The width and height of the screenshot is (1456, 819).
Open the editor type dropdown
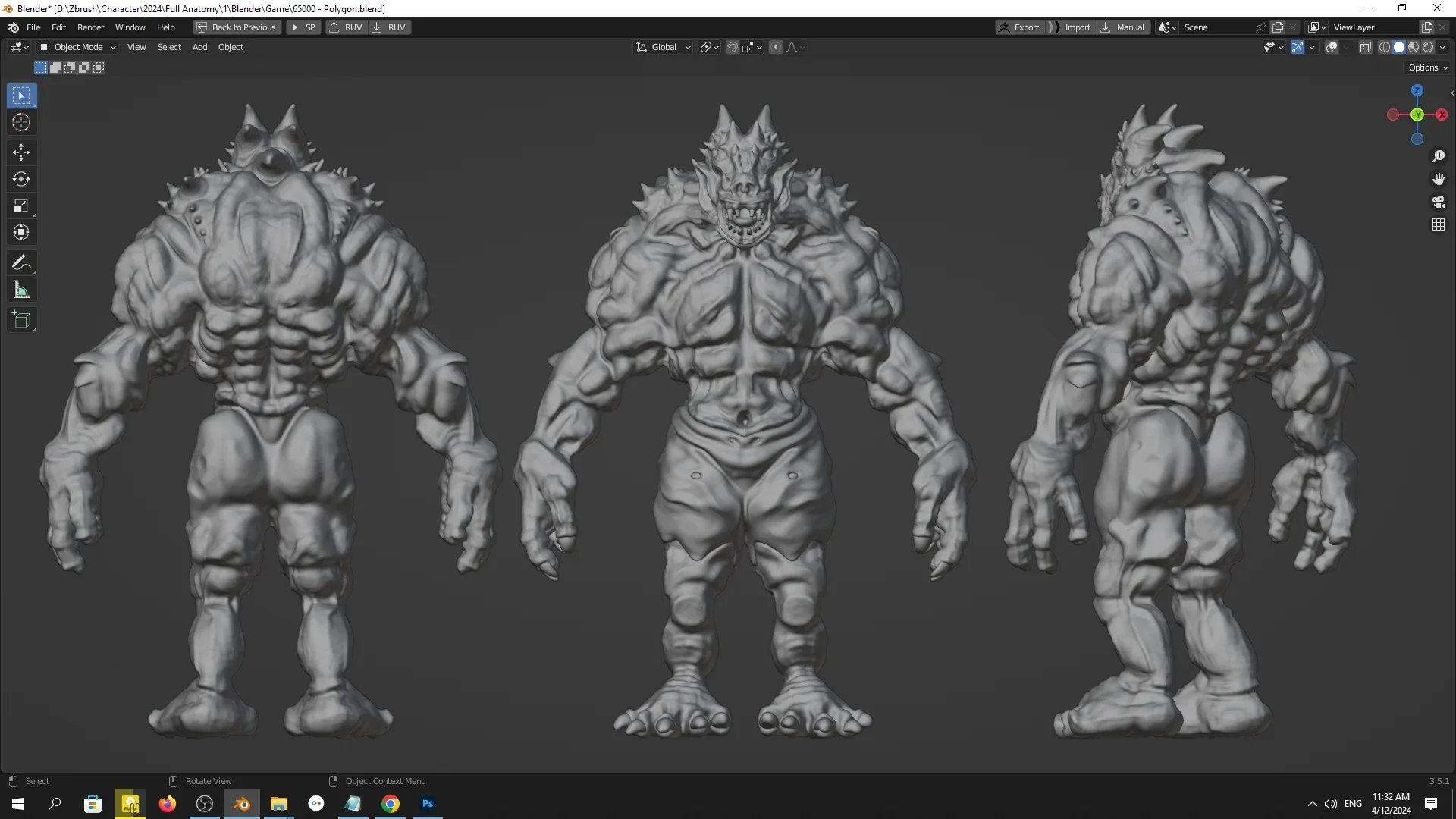[x=19, y=47]
